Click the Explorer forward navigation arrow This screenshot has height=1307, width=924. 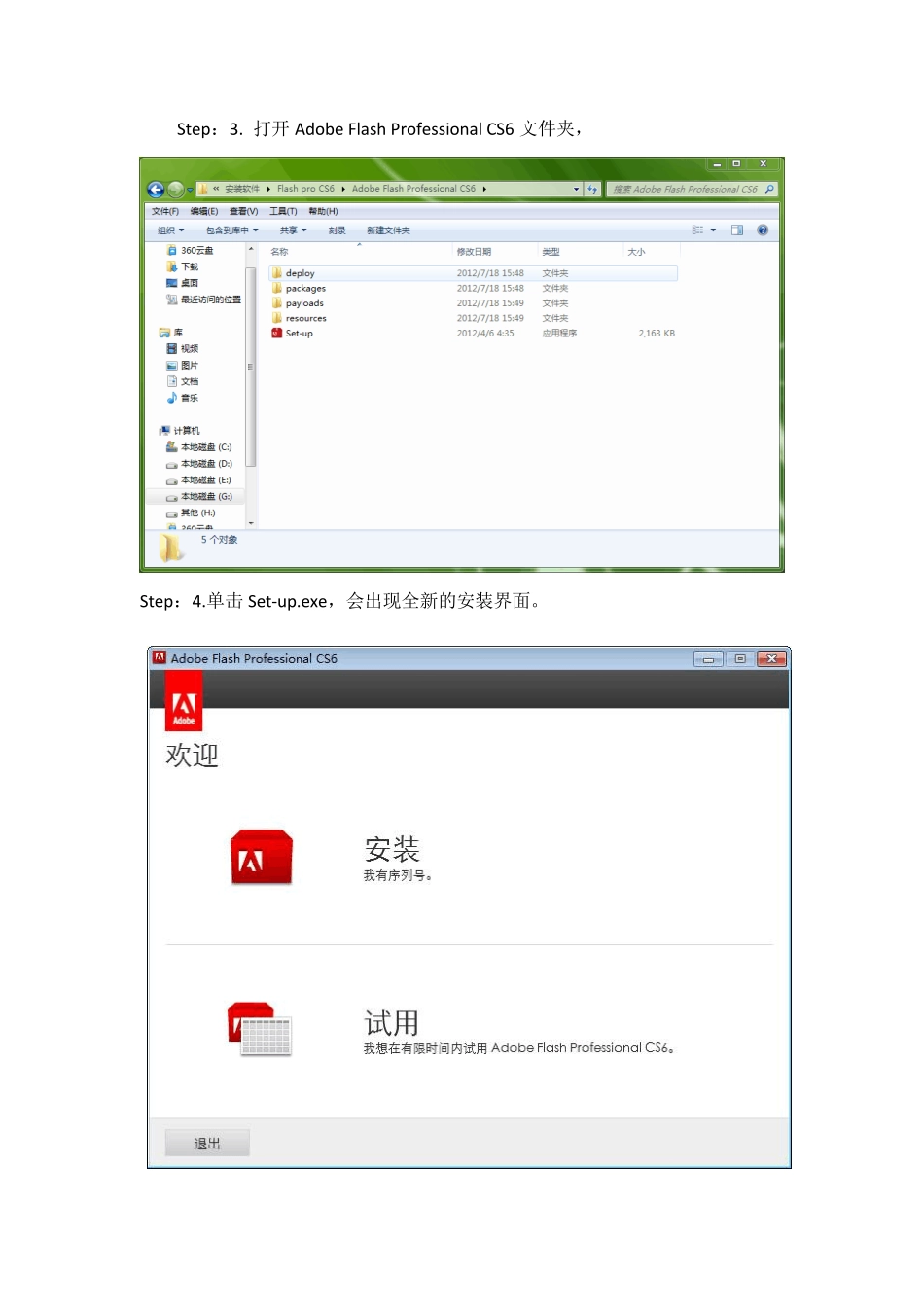[176, 190]
